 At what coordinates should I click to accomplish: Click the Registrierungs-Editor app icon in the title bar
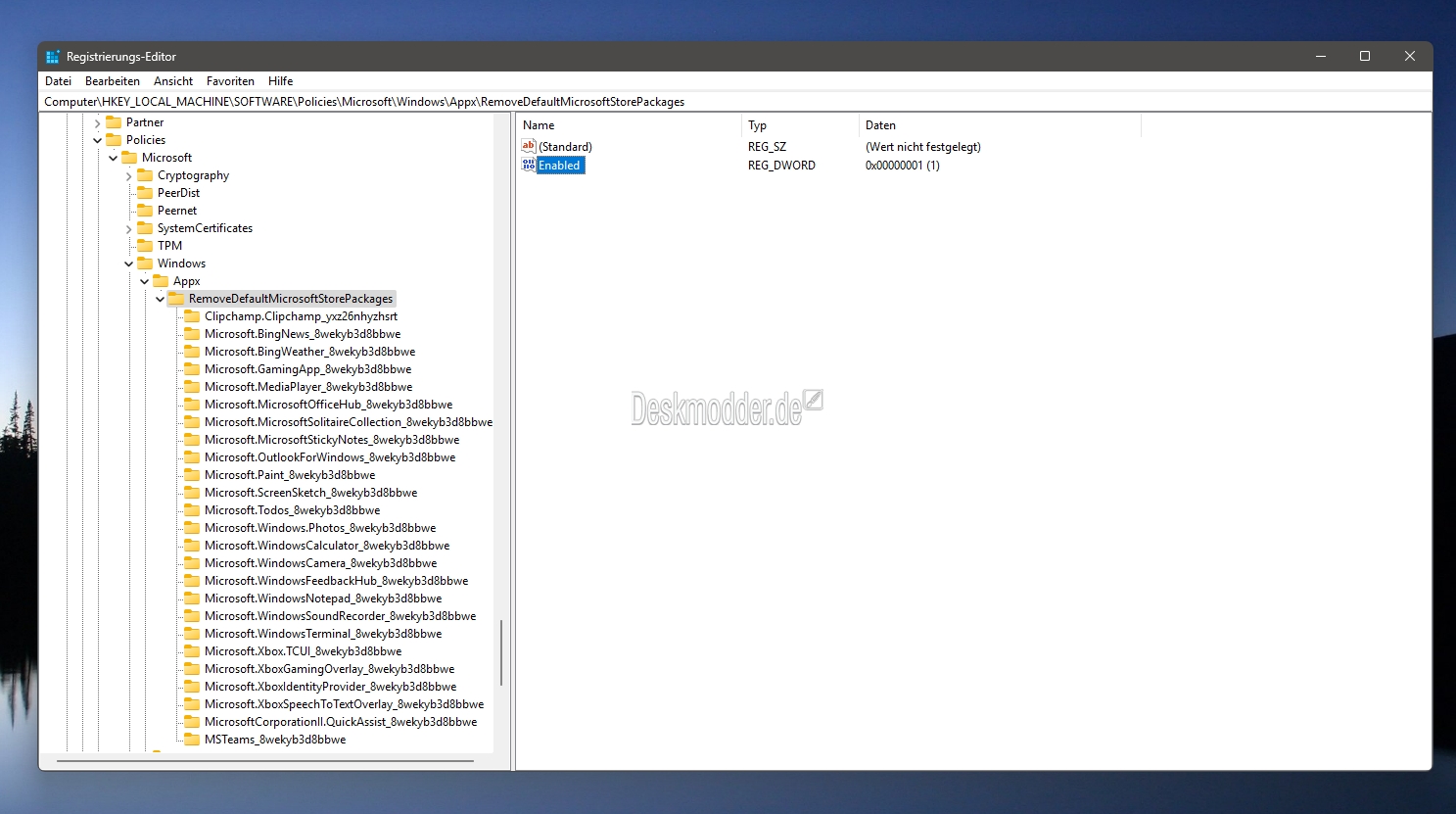53,57
